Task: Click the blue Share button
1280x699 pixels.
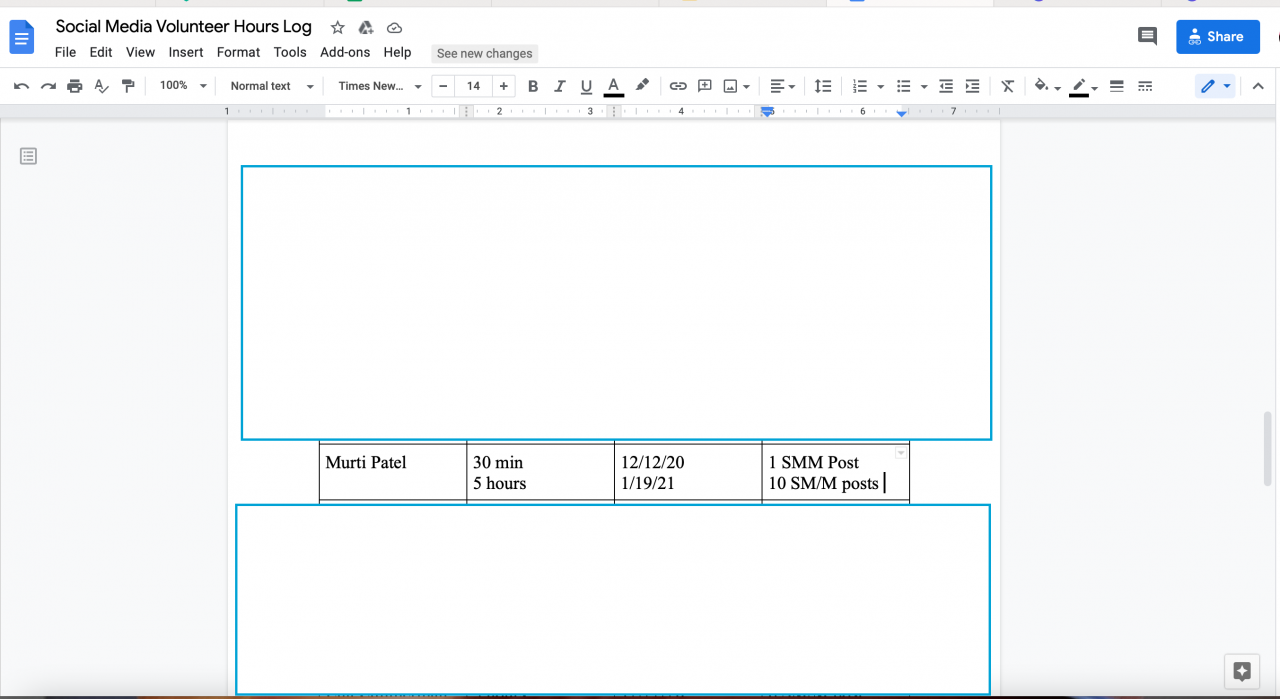Action: click(x=1218, y=36)
